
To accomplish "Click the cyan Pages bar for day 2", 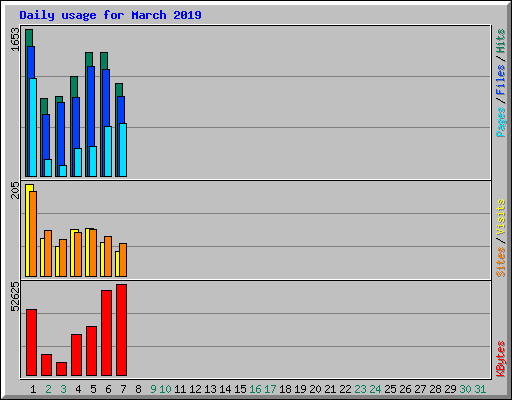I will (48, 168).
